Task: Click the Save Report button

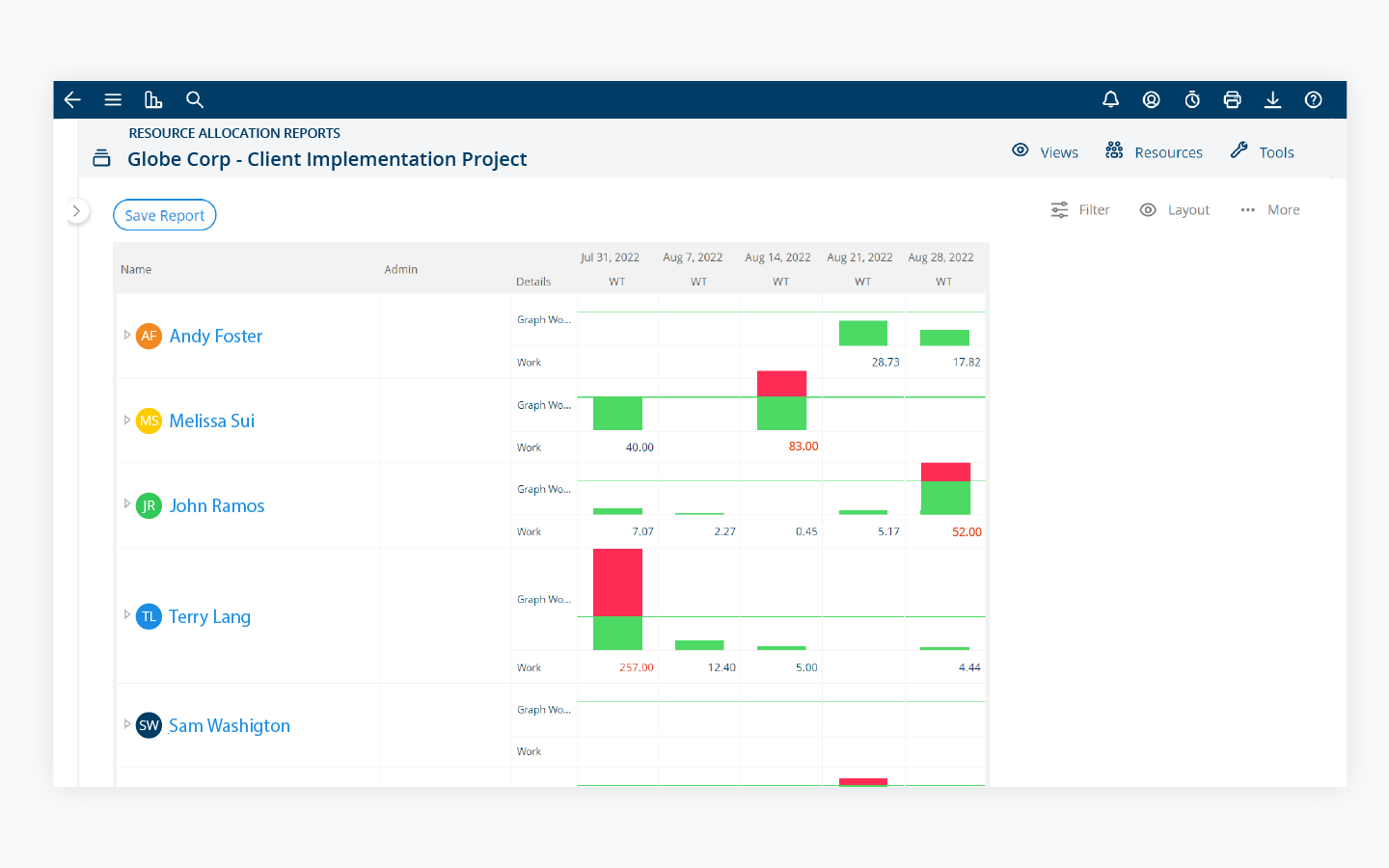Action: 164,214
